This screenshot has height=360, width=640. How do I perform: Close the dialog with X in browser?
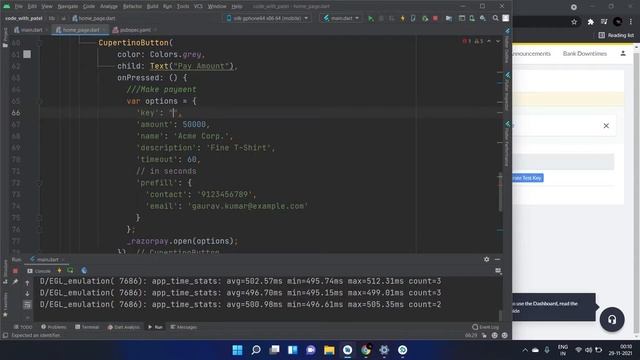point(606,126)
